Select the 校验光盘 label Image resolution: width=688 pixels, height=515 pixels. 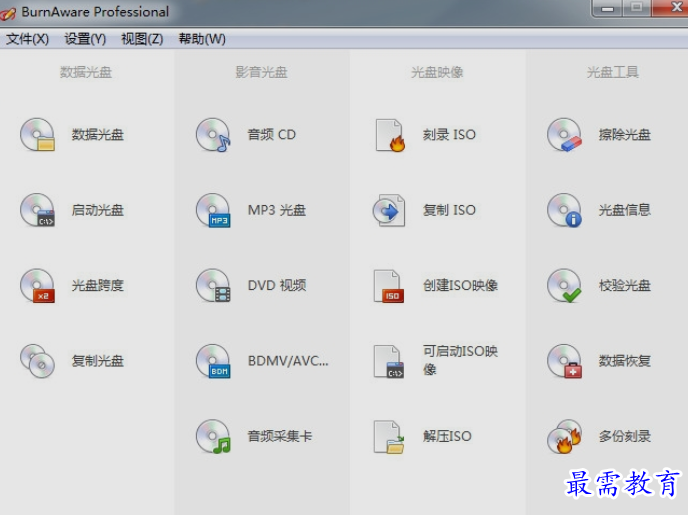(624, 286)
